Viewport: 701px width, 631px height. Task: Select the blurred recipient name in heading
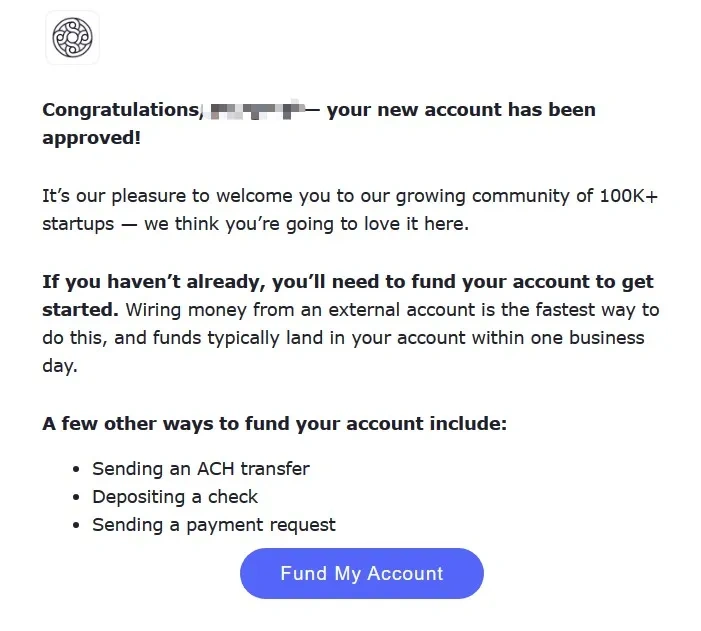(257, 109)
